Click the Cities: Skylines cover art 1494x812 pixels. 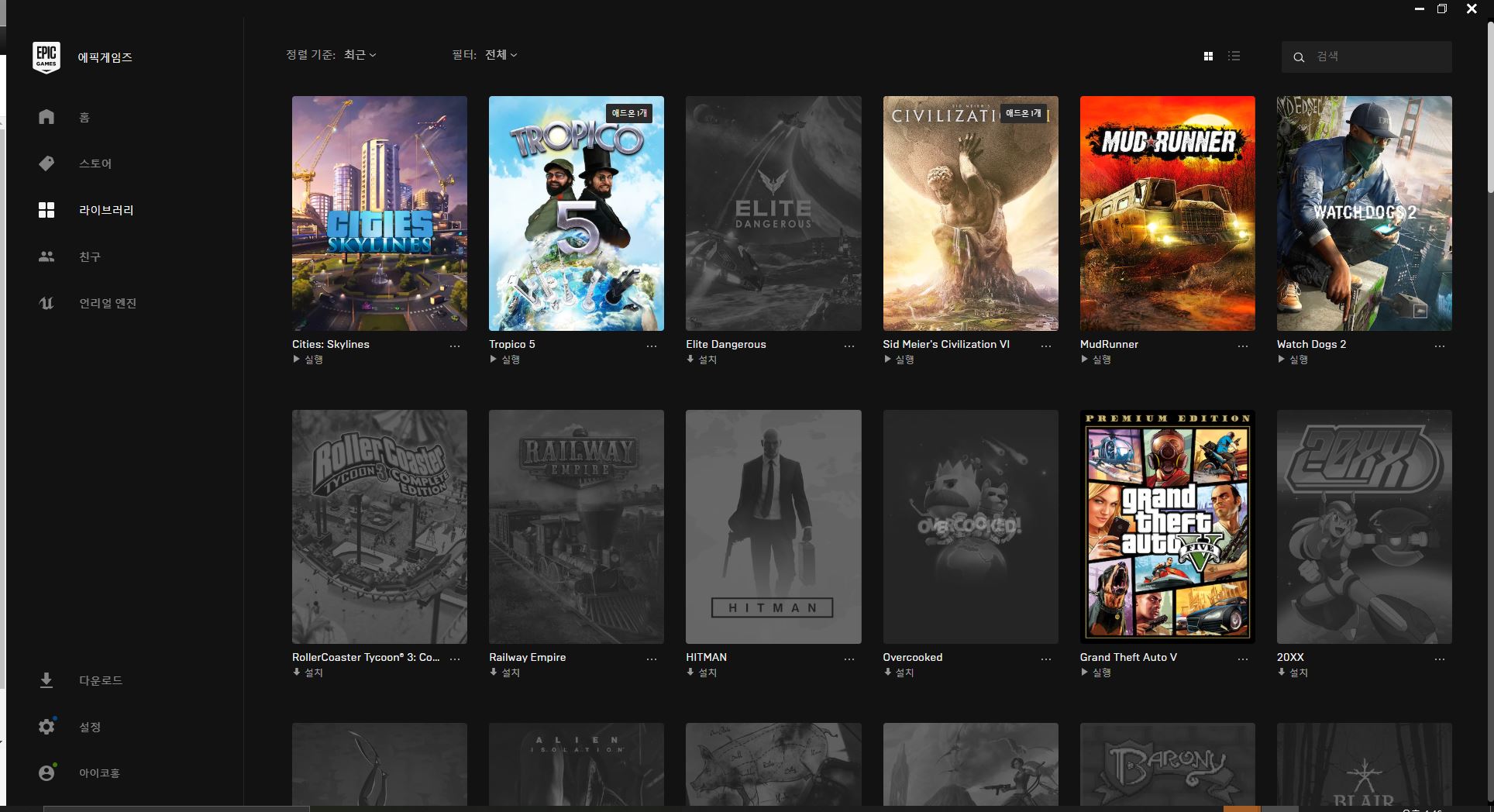tap(380, 213)
